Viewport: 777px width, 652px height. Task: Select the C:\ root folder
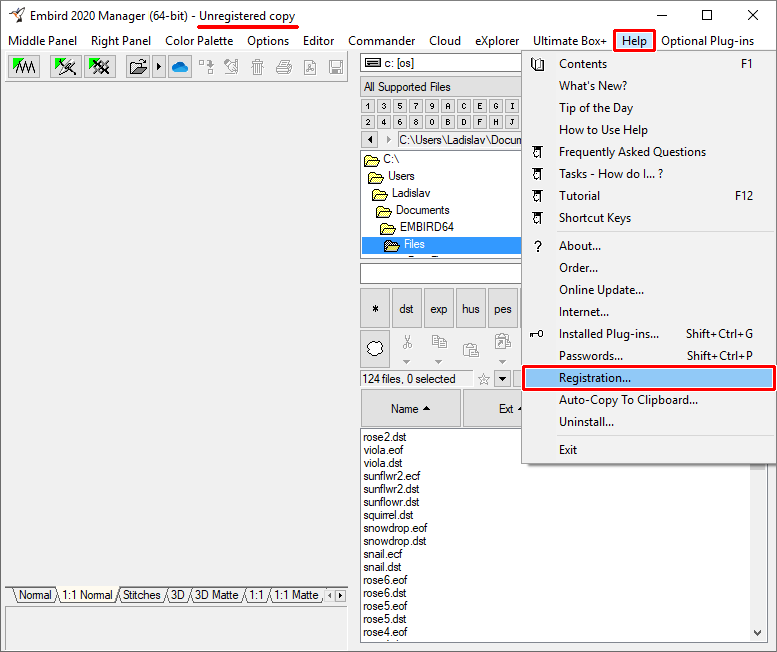(x=382, y=159)
